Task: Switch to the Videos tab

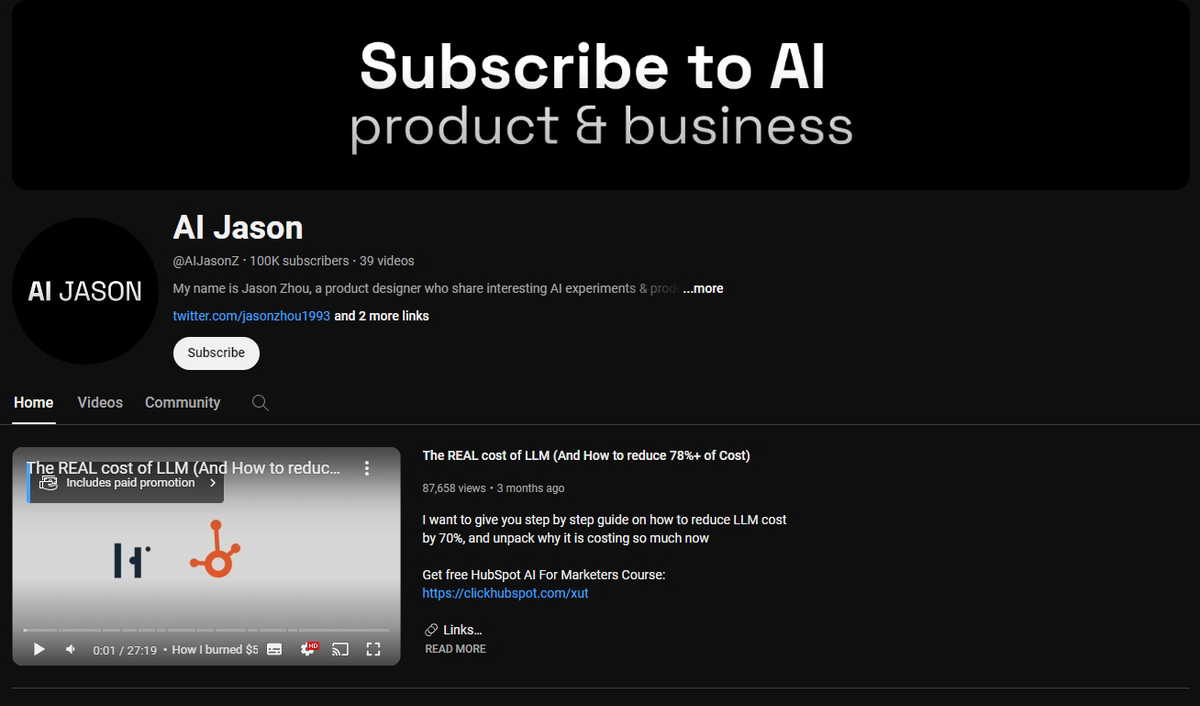Action: [100, 402]
